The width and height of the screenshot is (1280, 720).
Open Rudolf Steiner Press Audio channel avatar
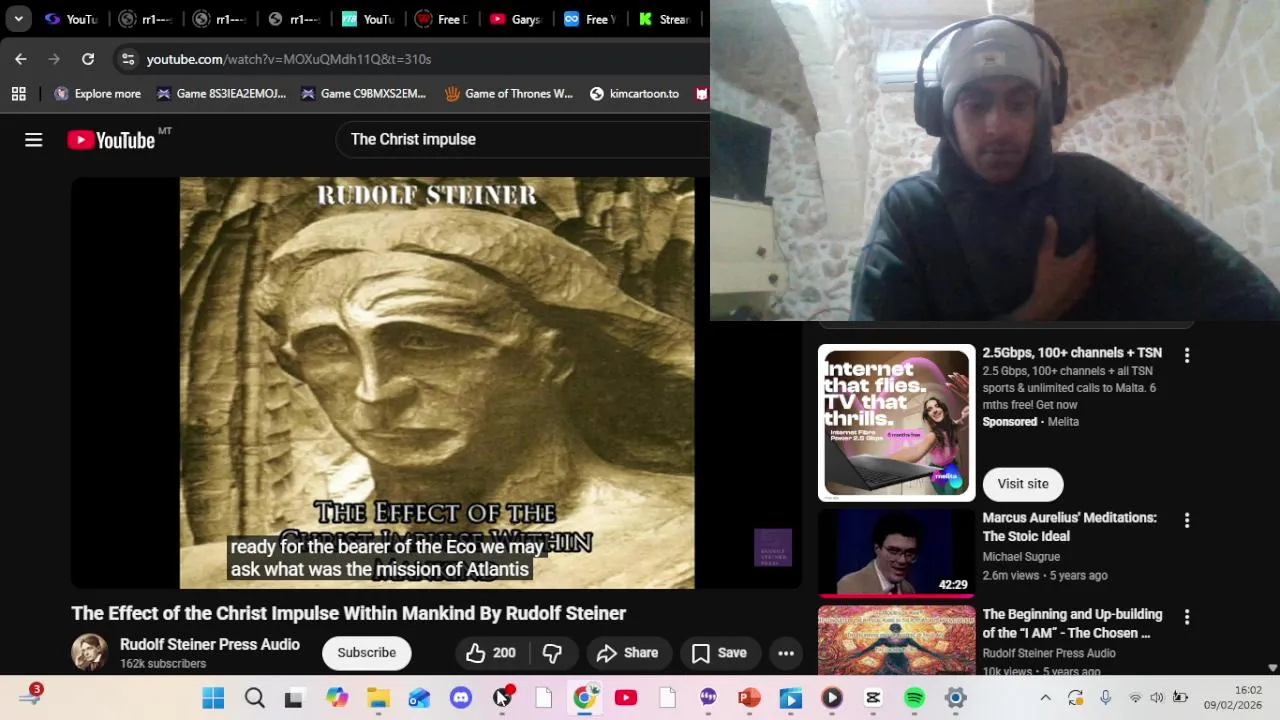(89, 653)
